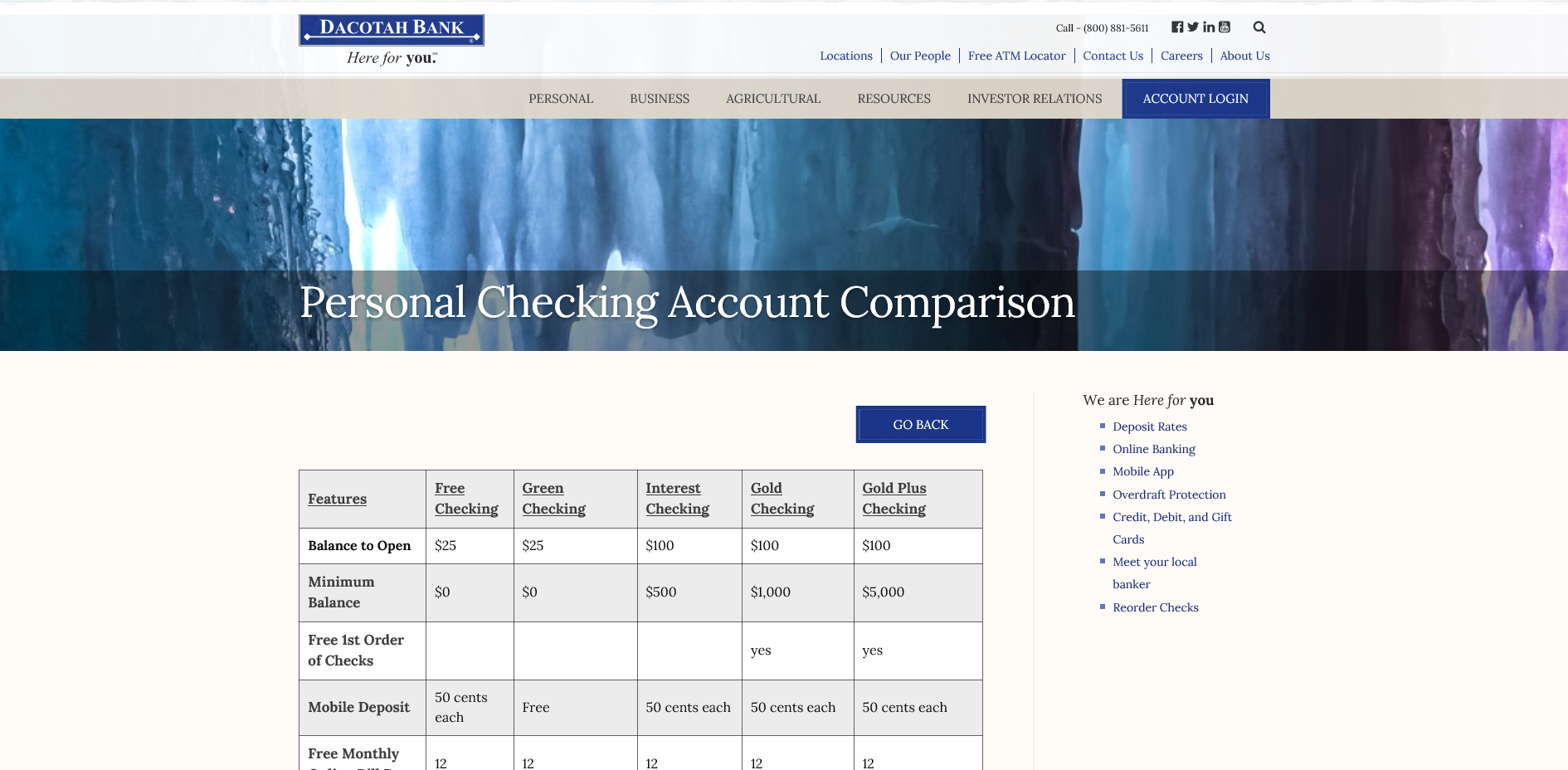The height and width of the screenshot is (770, 1568).
Task: Expand the Investor Relations menu
Action: [1035, 99]
